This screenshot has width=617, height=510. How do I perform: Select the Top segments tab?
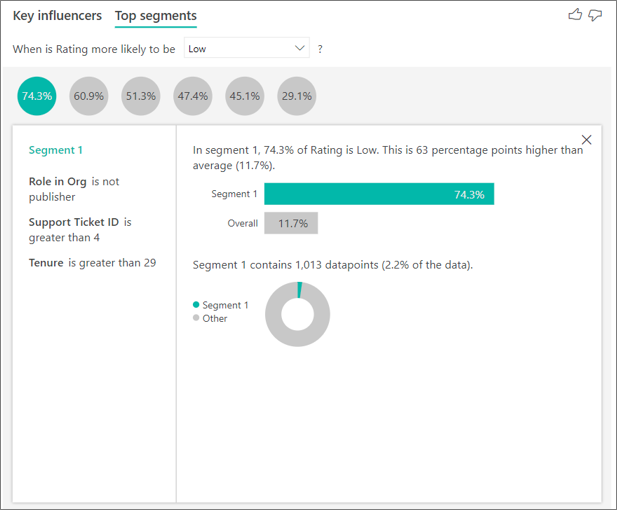156,16
